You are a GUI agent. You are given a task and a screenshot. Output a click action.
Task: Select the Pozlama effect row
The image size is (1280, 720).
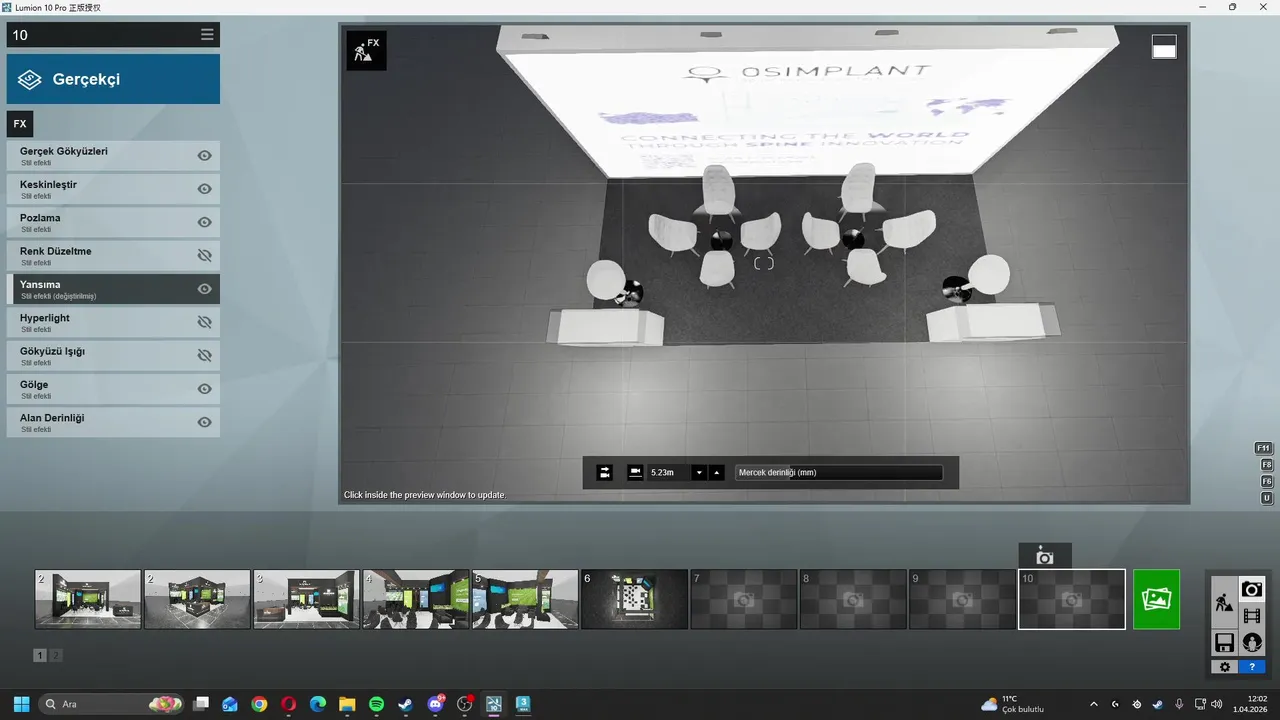pos(113,222)
